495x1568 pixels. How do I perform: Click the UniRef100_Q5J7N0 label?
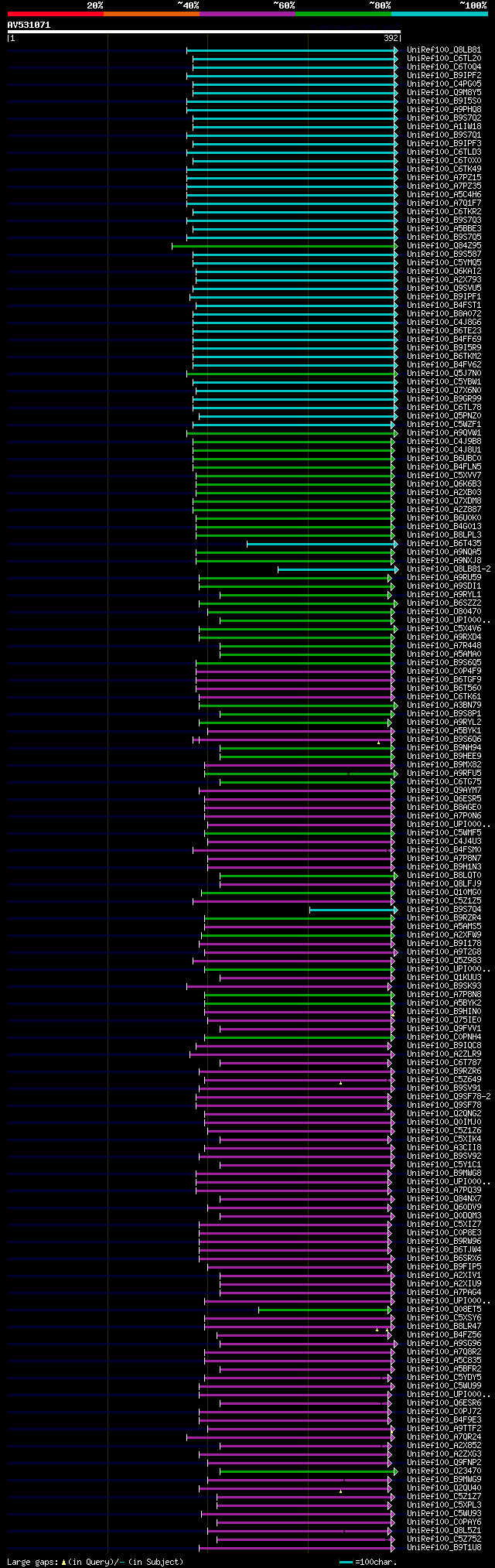click(x=444, y=374)
